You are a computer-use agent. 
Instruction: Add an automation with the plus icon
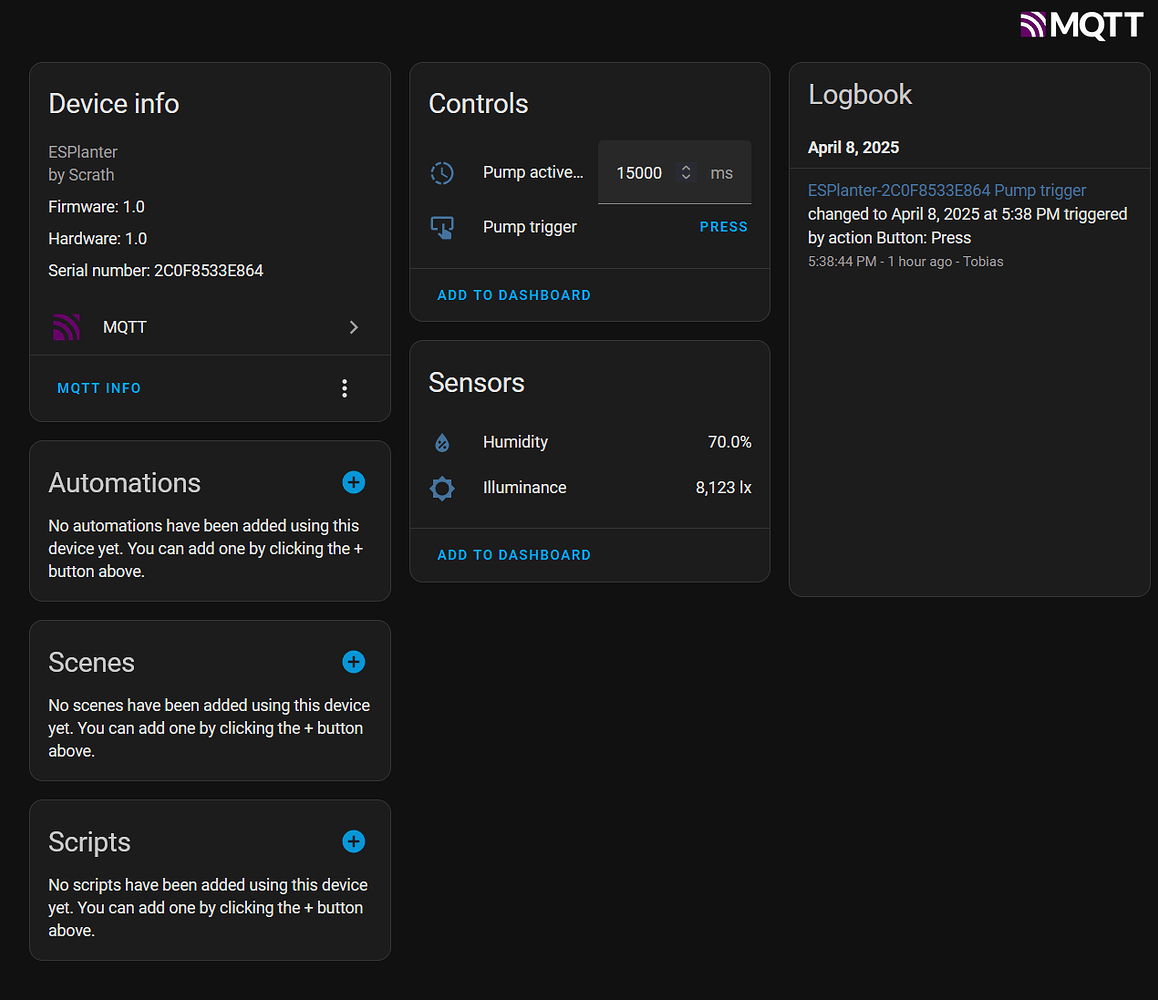(353, 482)
